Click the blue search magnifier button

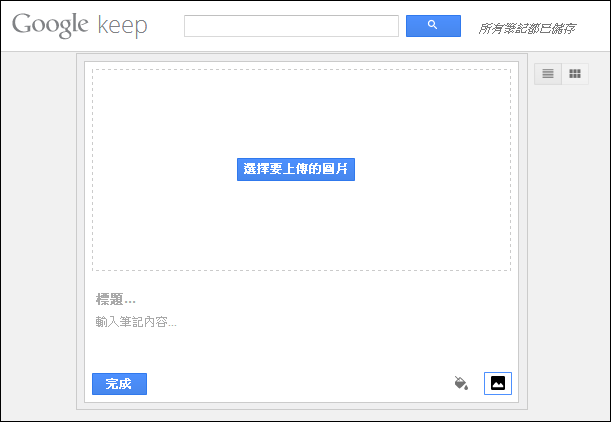pos(433,26)
